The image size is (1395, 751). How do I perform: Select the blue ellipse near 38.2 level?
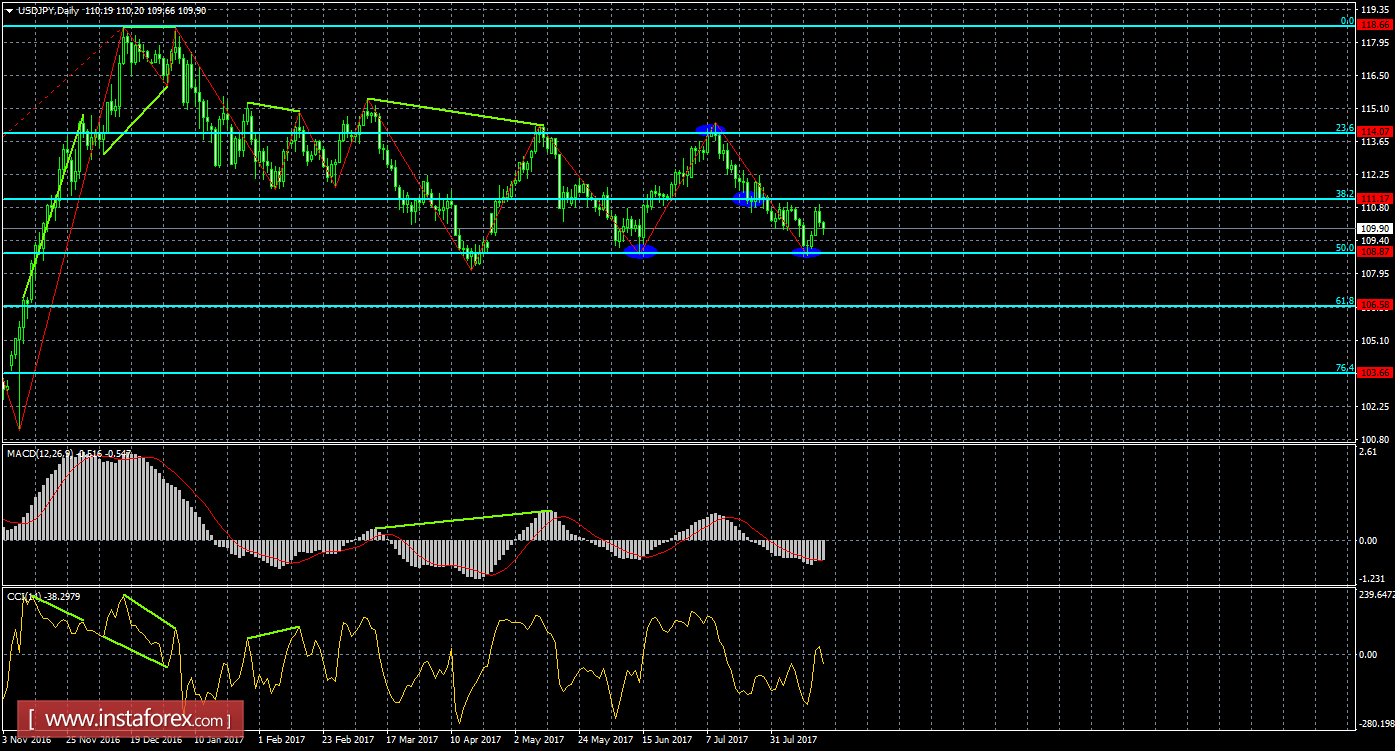[x=749, y=200]
